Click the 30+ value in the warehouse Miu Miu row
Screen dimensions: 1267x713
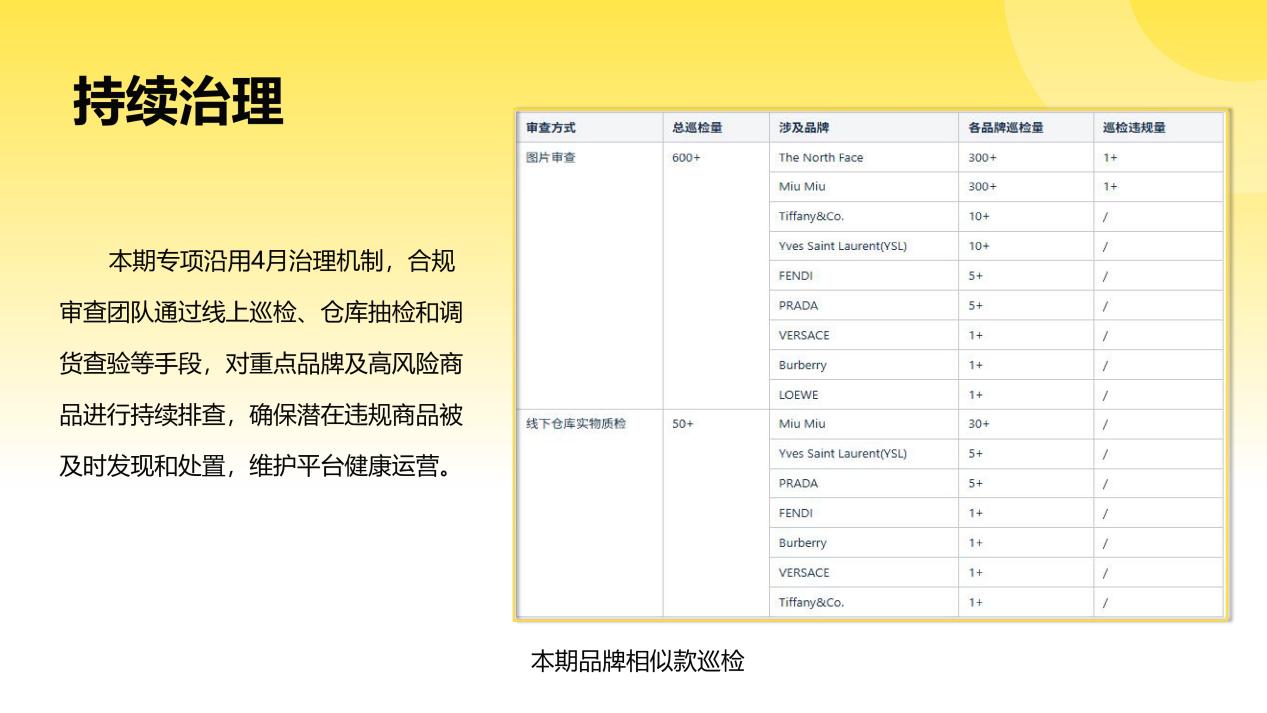(x=978, y=424)
